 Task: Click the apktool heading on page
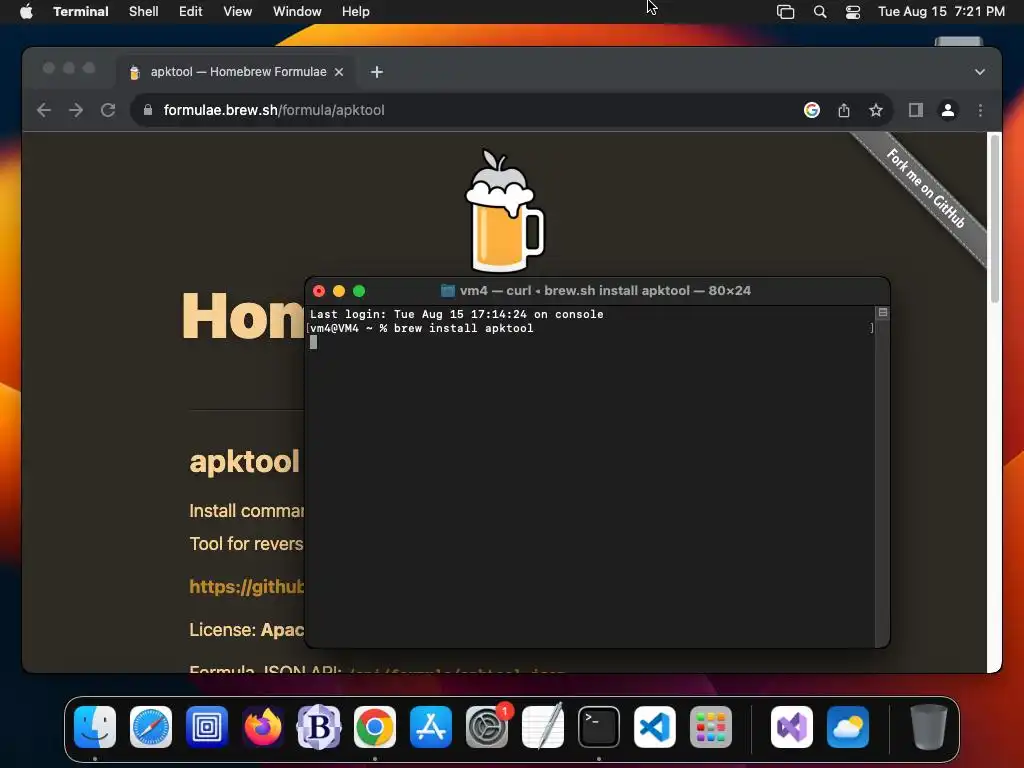point(244,461)
